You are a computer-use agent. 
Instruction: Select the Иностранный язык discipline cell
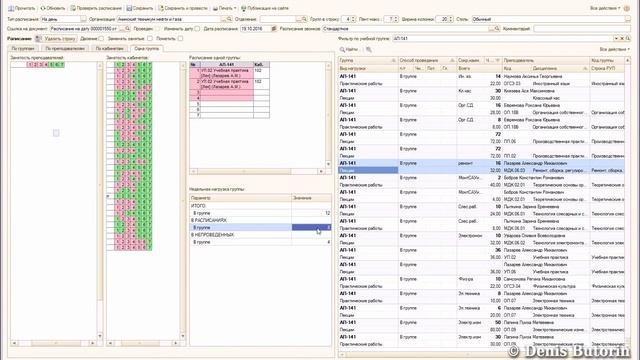coord(560,84)
